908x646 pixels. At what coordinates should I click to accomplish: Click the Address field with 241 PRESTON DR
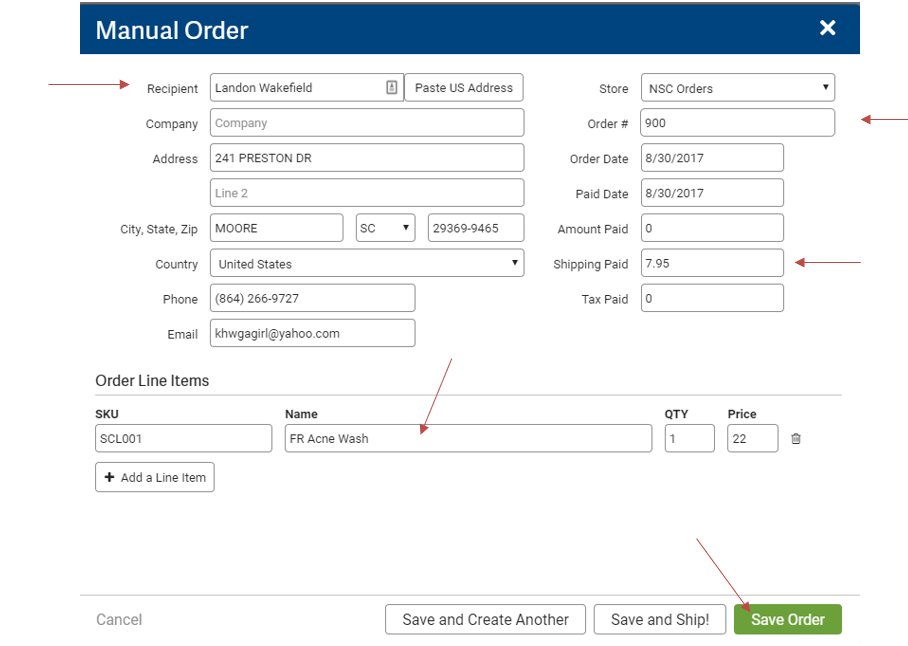367,158
